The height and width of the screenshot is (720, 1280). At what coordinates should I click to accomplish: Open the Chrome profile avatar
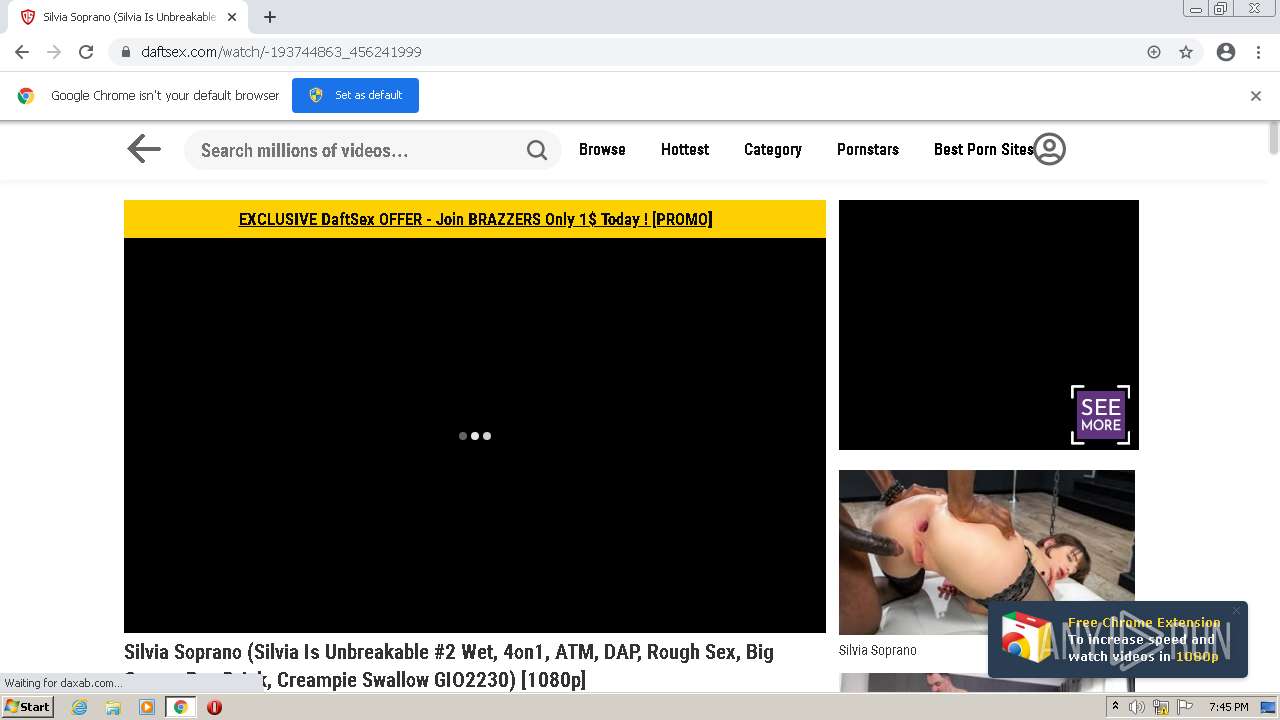[1226, 52]
